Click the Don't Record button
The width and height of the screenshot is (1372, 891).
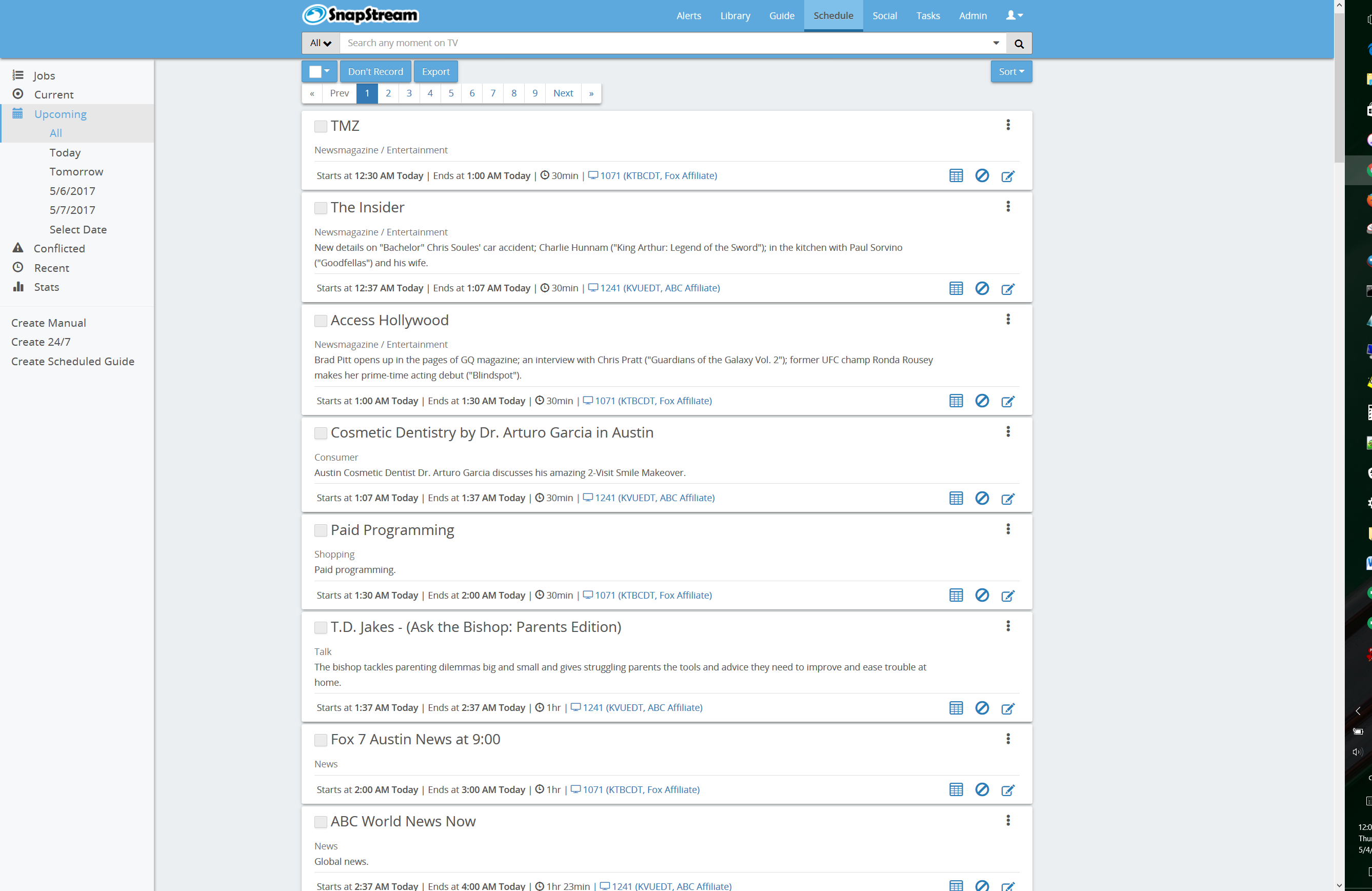[x=375, y=71]
